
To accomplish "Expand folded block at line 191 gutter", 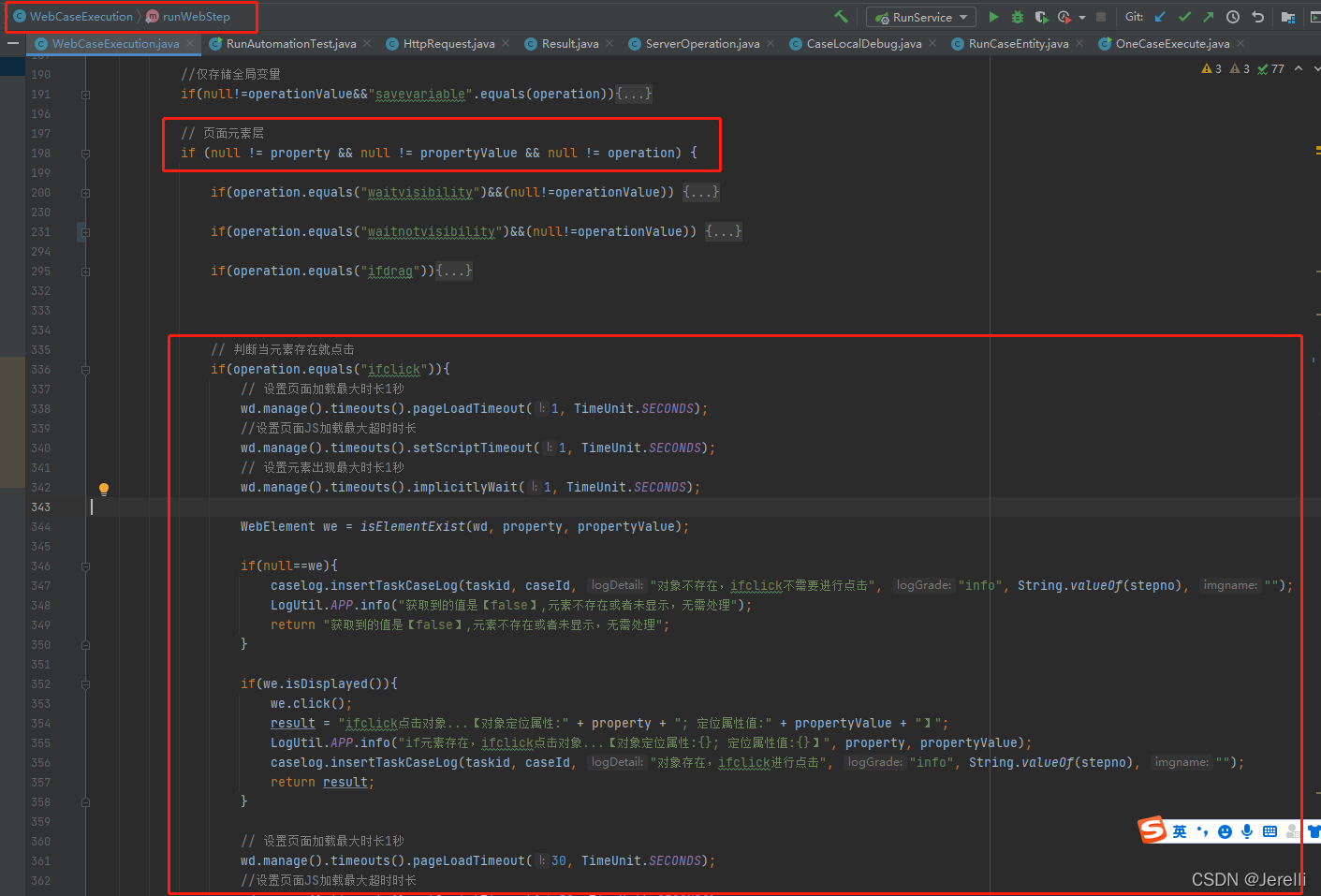I will pyautogui.click(x=85, y=95).
